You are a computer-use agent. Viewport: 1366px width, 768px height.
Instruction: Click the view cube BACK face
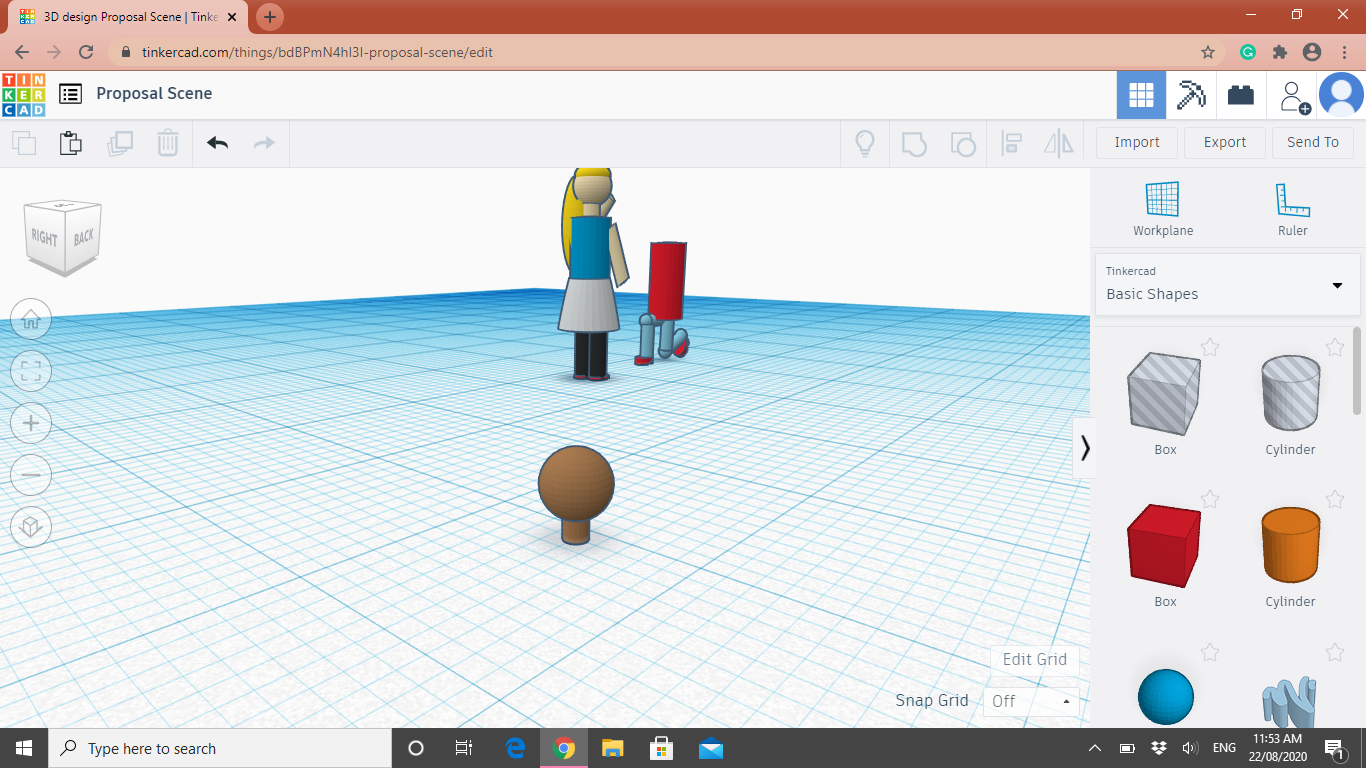(84, 236)
